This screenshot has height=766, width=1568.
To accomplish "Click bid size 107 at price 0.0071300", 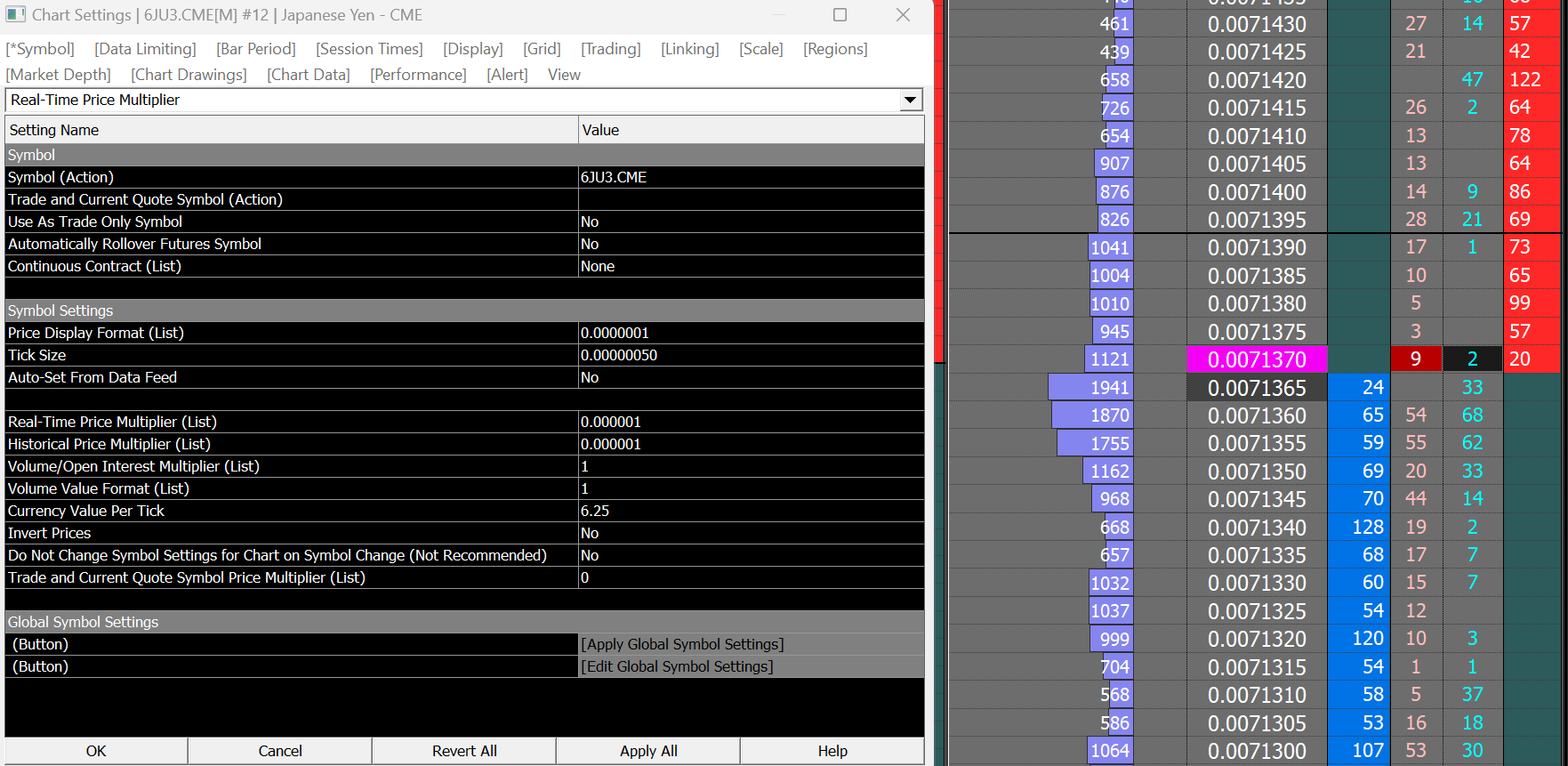I will click(1359, 751).
